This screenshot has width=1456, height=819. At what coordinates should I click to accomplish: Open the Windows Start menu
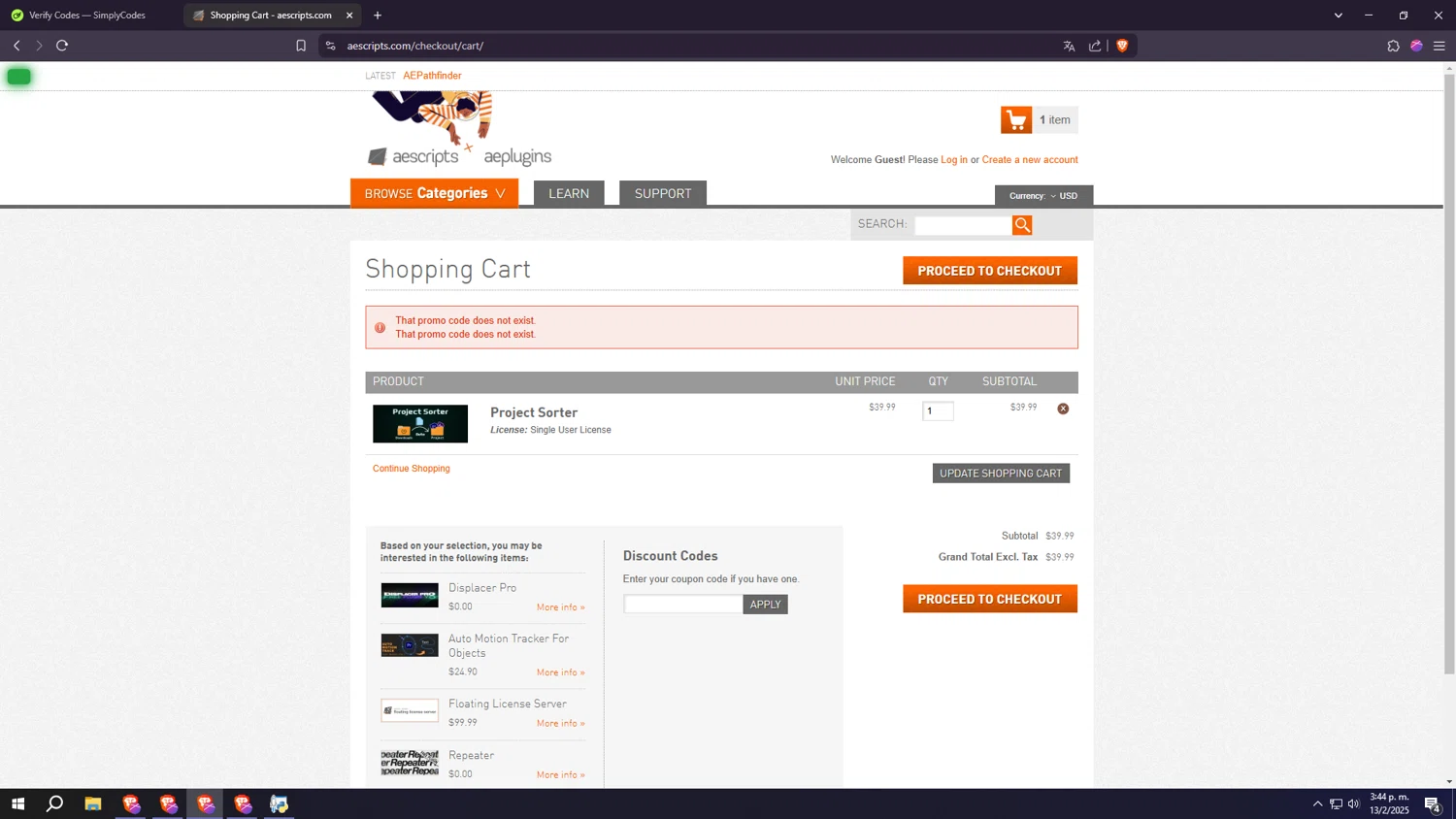(x=17, y=803)
